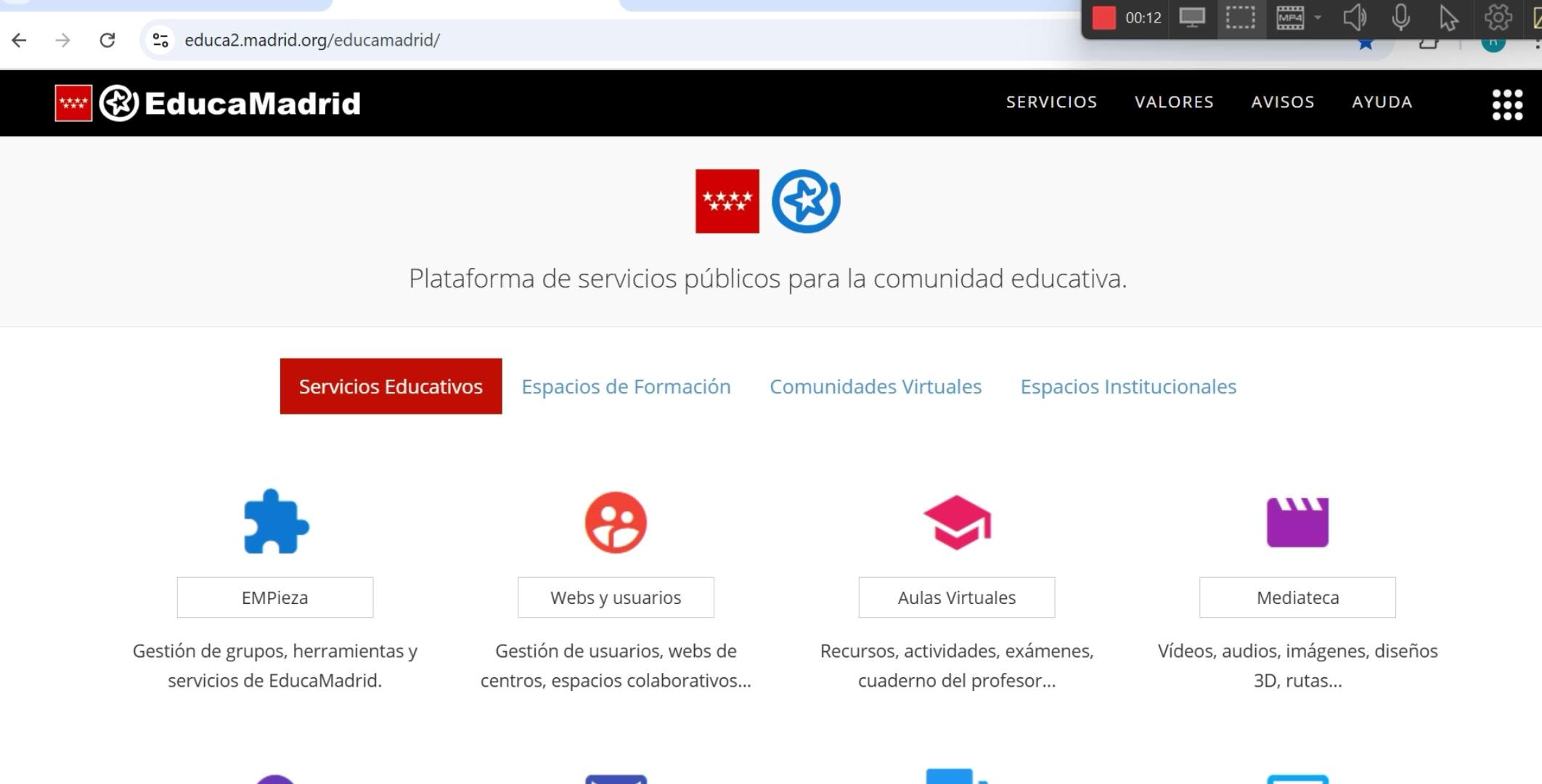This screenshot has width=1542, height=784.
Task: Toggle the microphone in the recorder toolbar
Action: pos(1401,17)
